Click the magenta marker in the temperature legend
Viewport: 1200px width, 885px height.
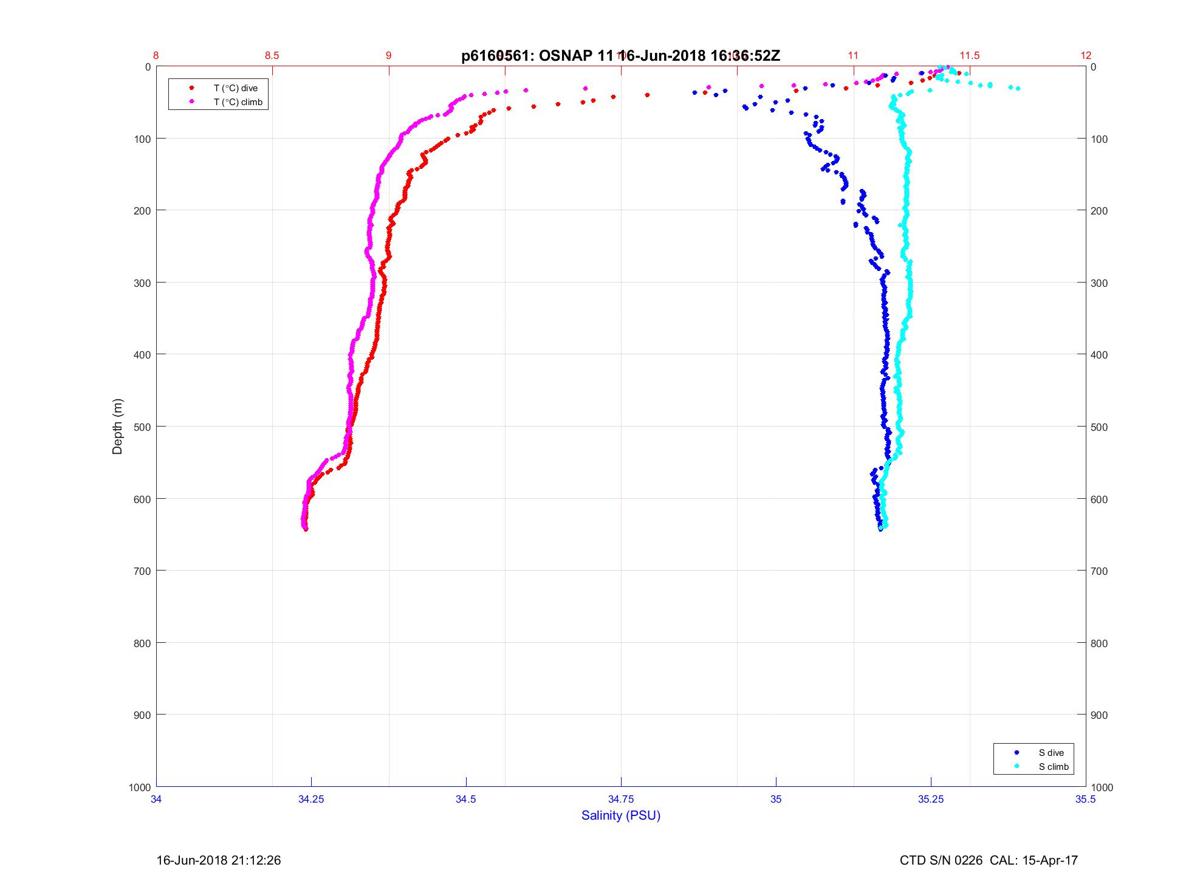(x=191, y=101)
